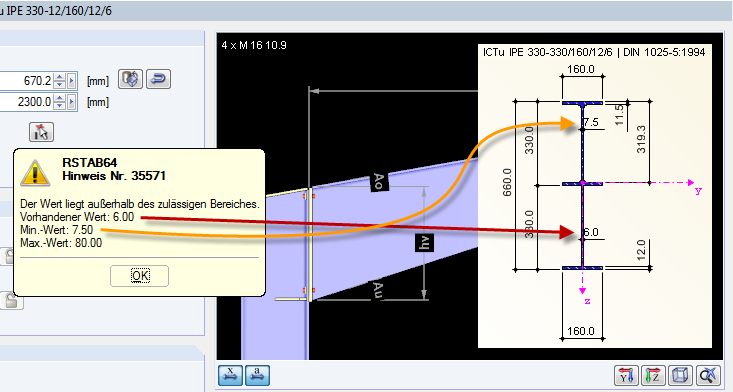Click the bottom 160.0 flange width
Viewport: 733px width, 392px height.
pos(581,331)
